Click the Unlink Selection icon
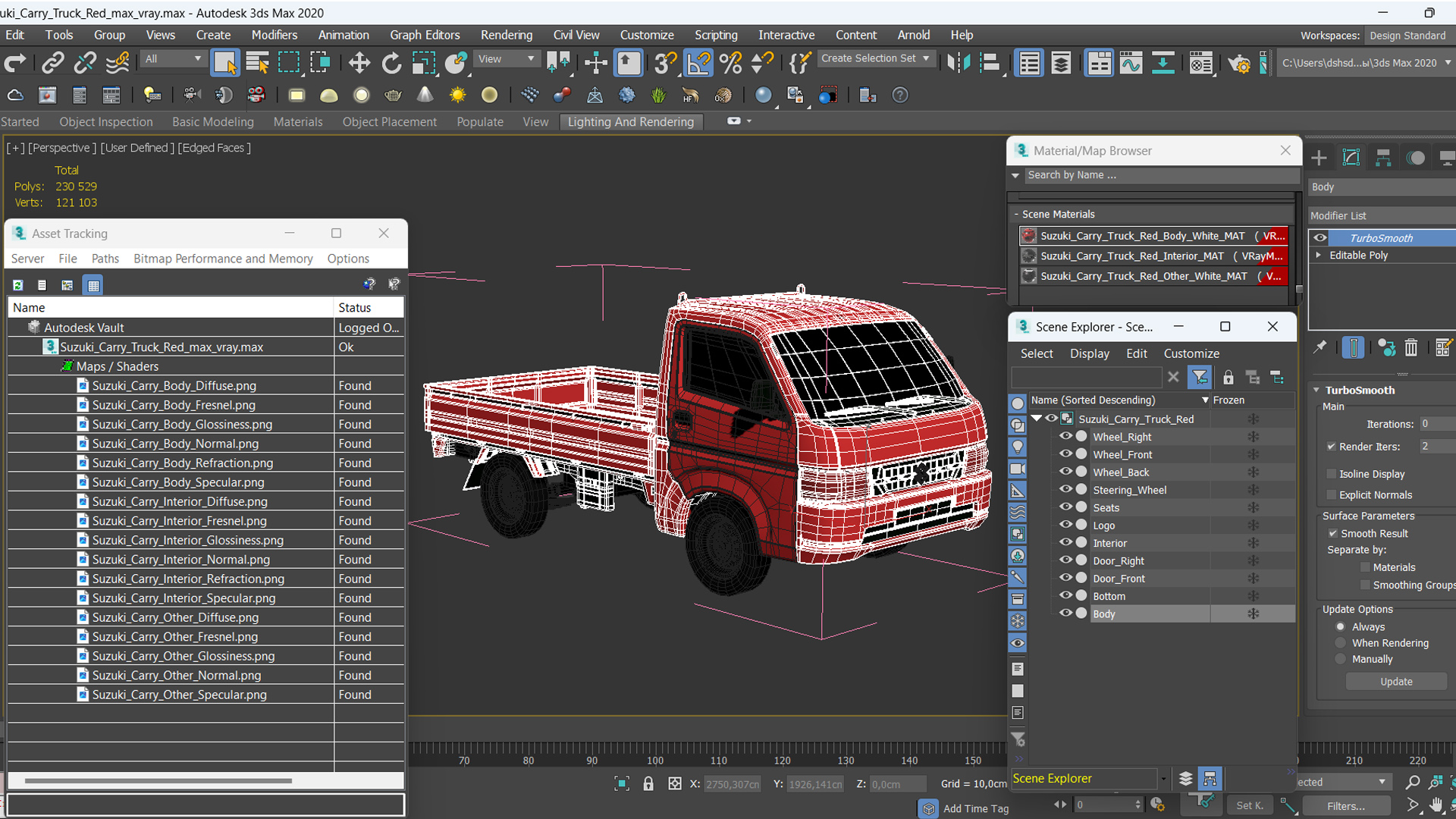The image size is (1456, 819). point(85,63)
